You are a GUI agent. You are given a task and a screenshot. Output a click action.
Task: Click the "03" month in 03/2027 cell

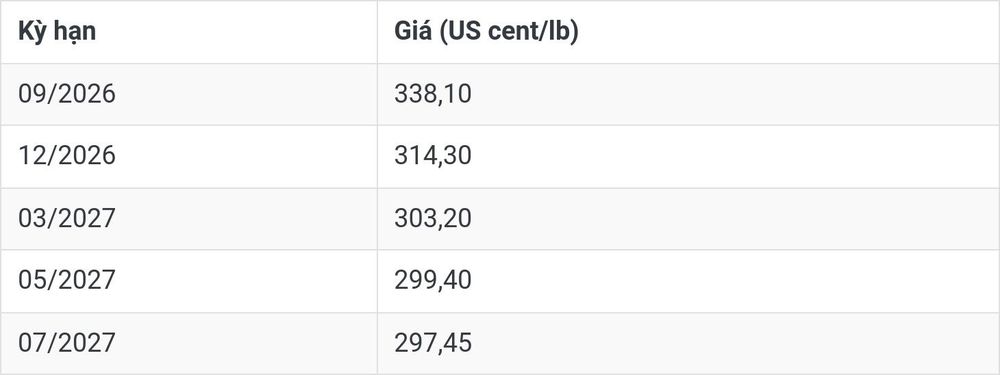(33, 219)
